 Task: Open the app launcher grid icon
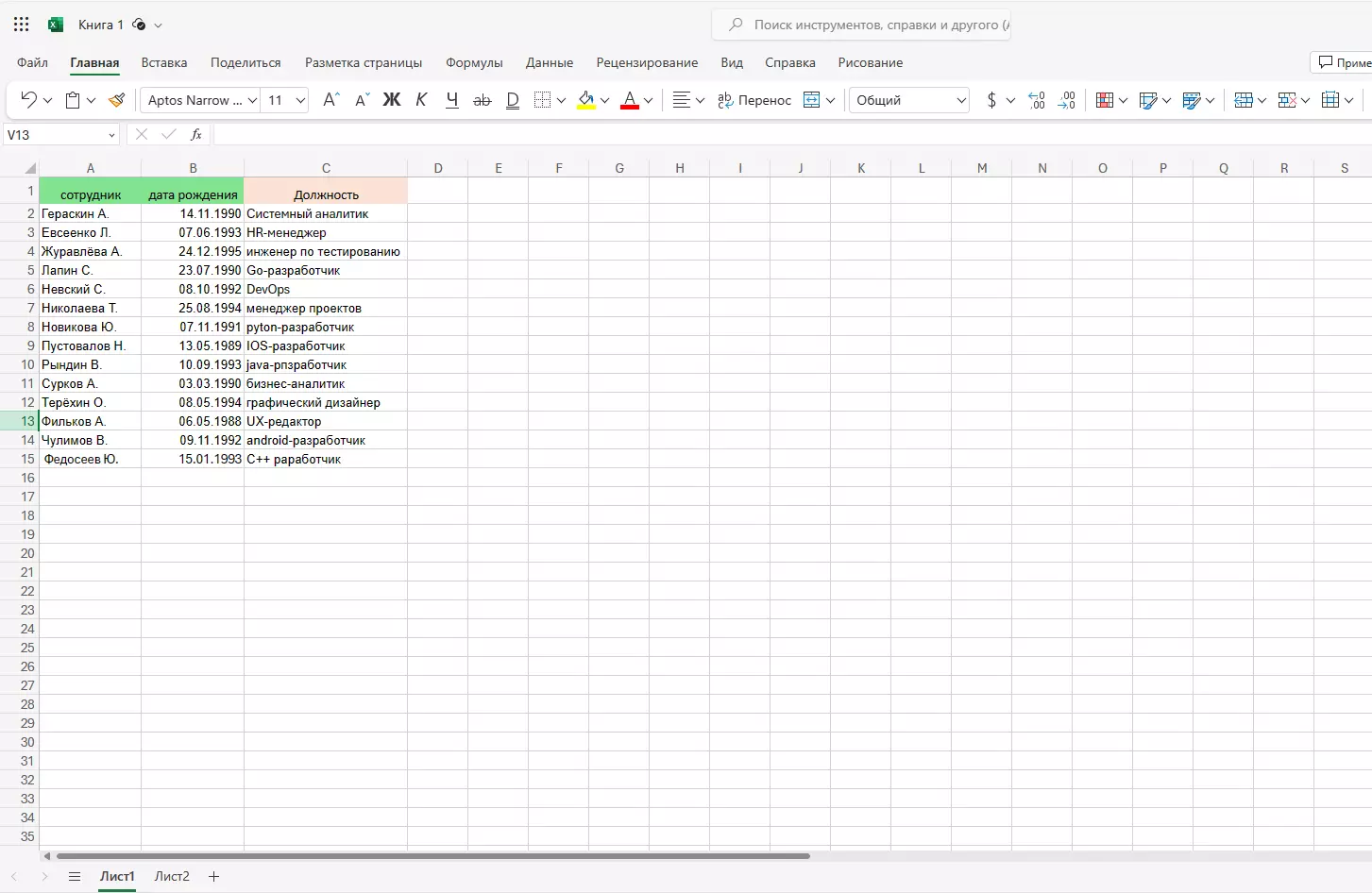coord(22,25)
